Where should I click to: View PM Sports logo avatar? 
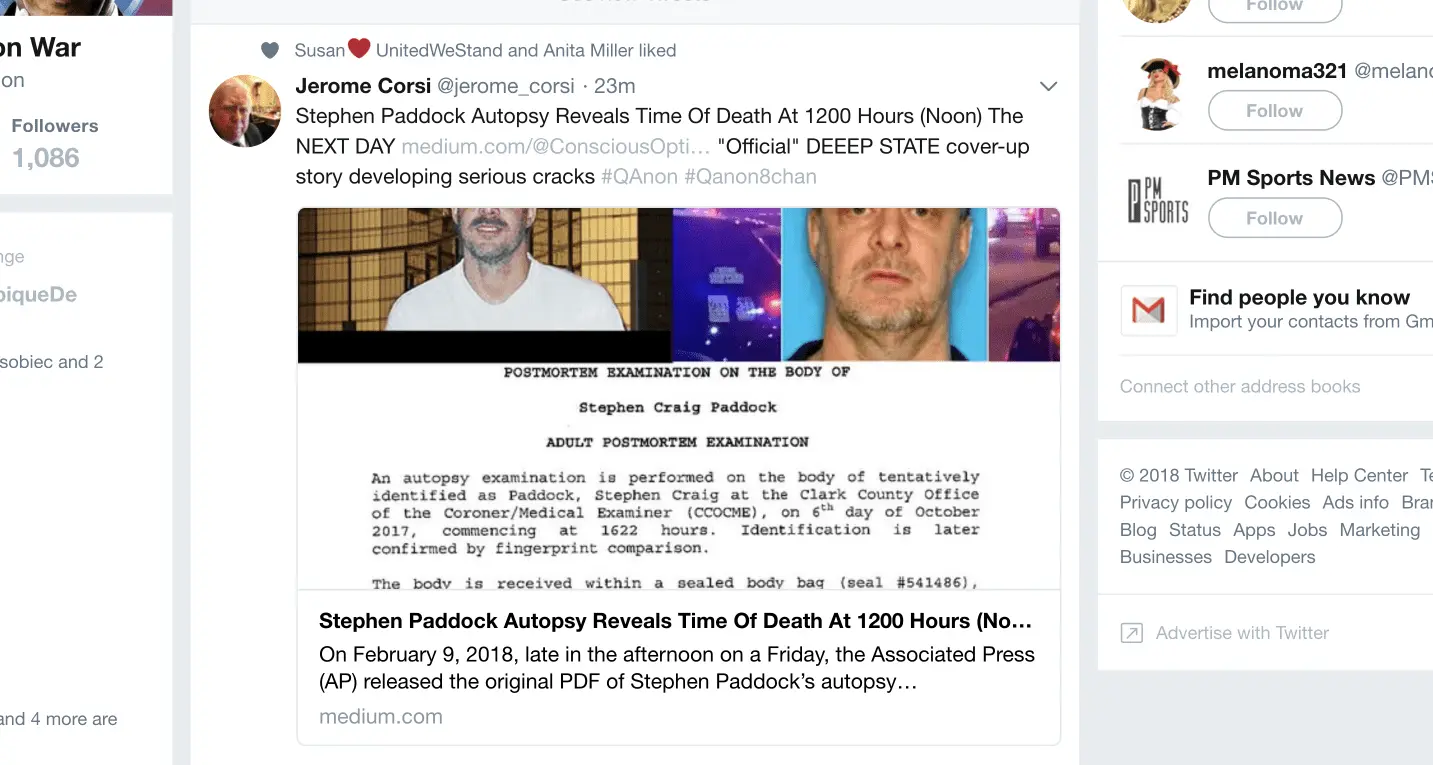[x=1158, y=200]
